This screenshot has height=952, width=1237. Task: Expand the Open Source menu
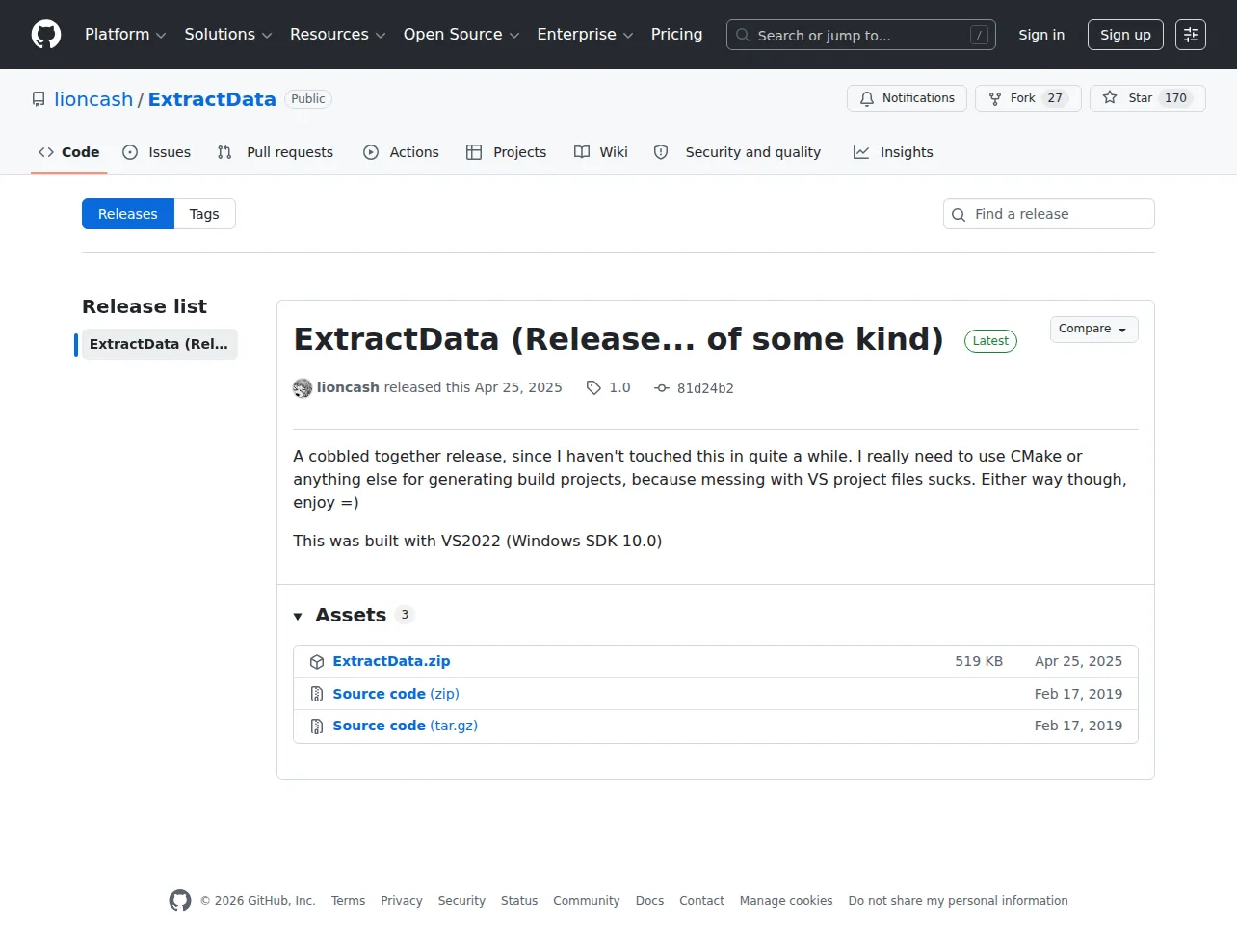[461, 35]
